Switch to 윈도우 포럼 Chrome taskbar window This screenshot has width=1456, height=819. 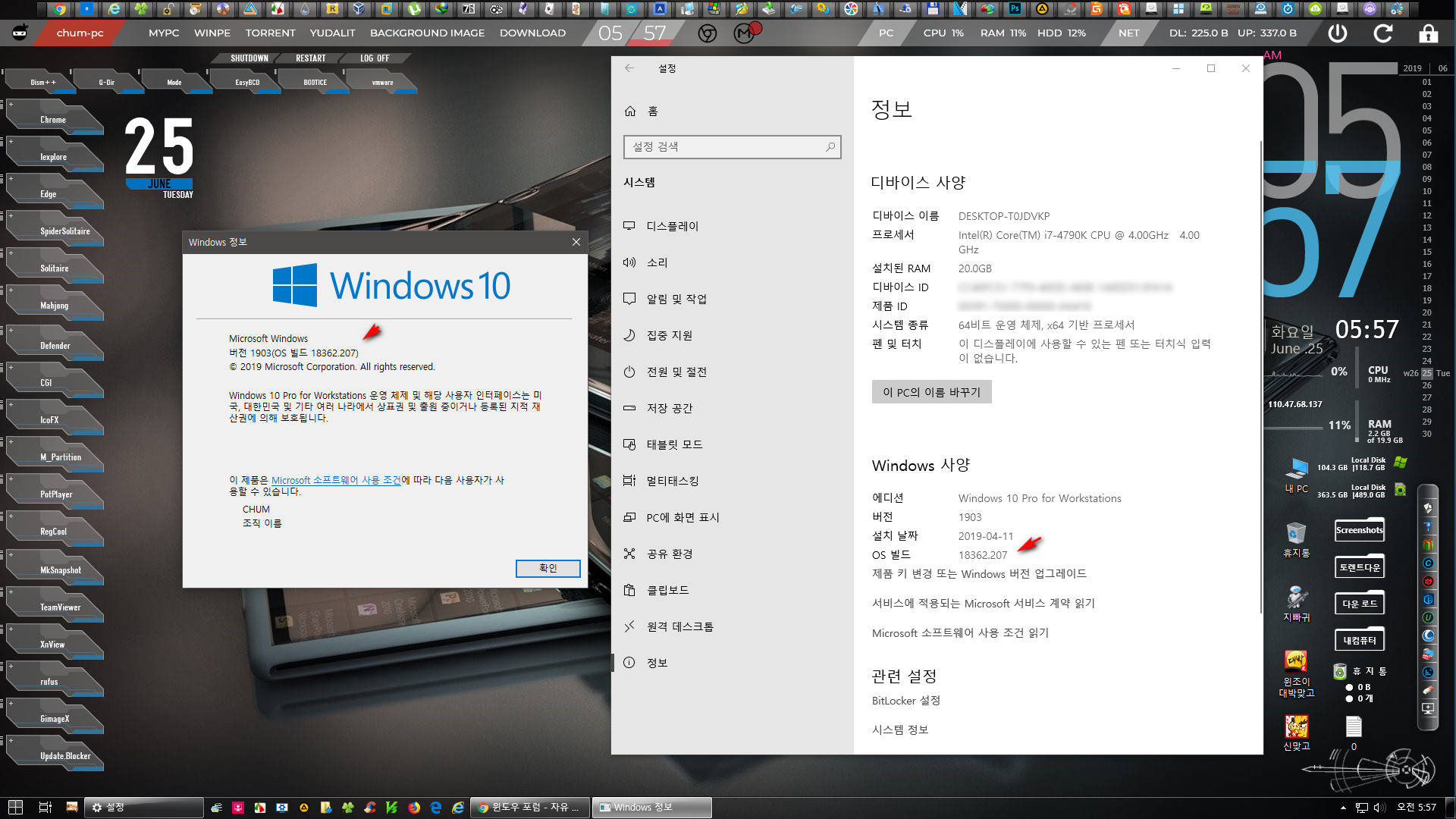tap(529, 808)
